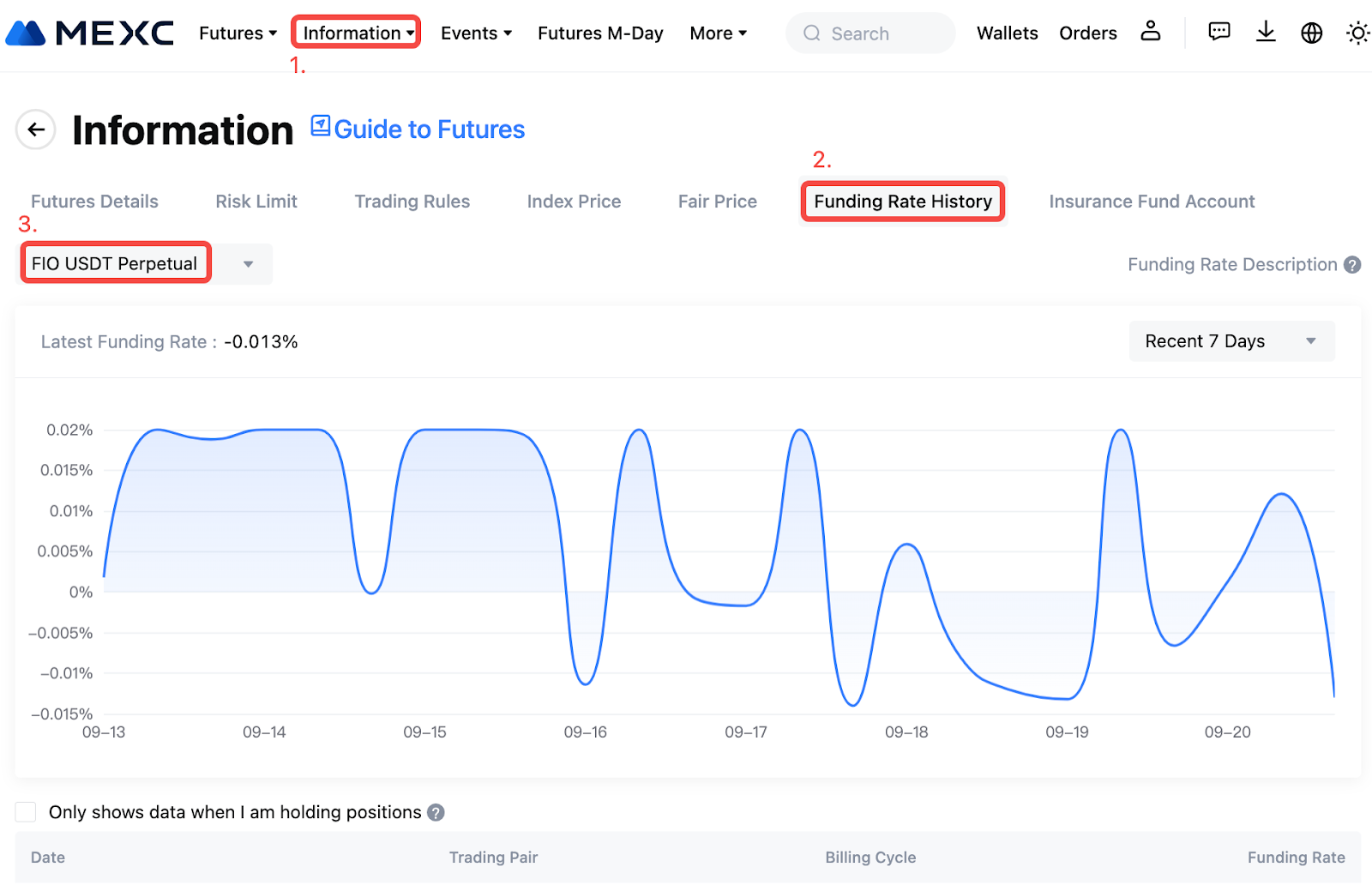This screenshot has width=1372, height=885.
Task: Switch to the Funding Rate History tab
Action: pyautogui.click(x=902, y=202)
